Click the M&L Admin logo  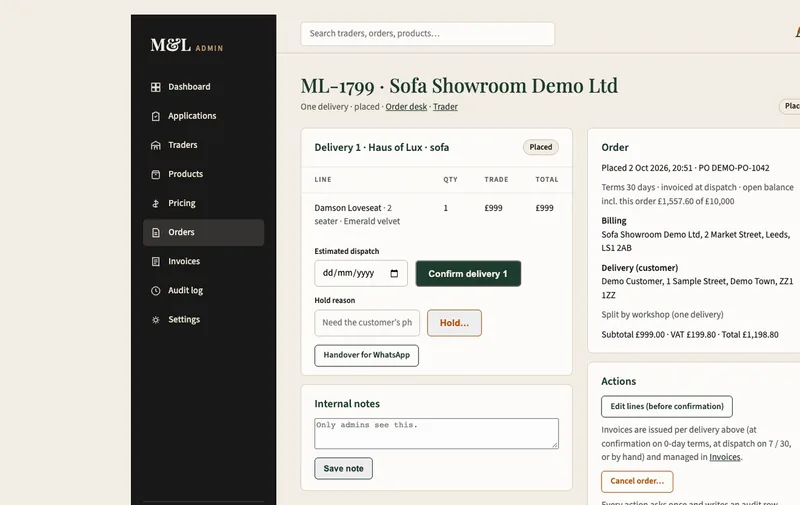[x=187, y=45]
